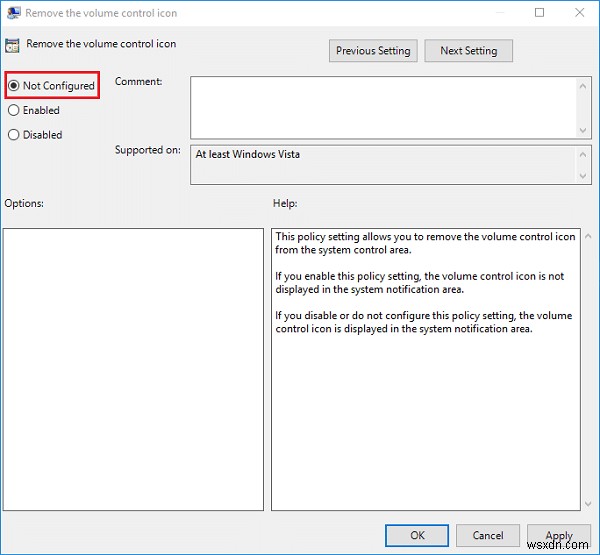The height and width of the screenshot is (555, 600).
Task: Click the Comment box scroll down arrow
Action: coord(583,131)
